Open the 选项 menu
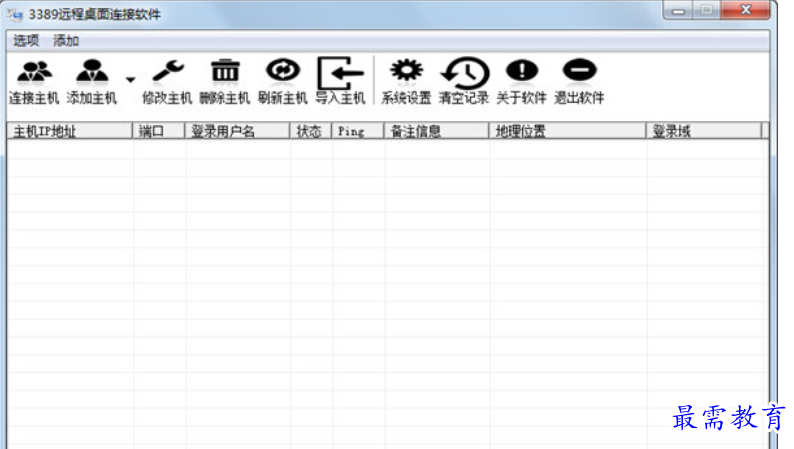This screenshot has height=449, width=794. (26, 40)
